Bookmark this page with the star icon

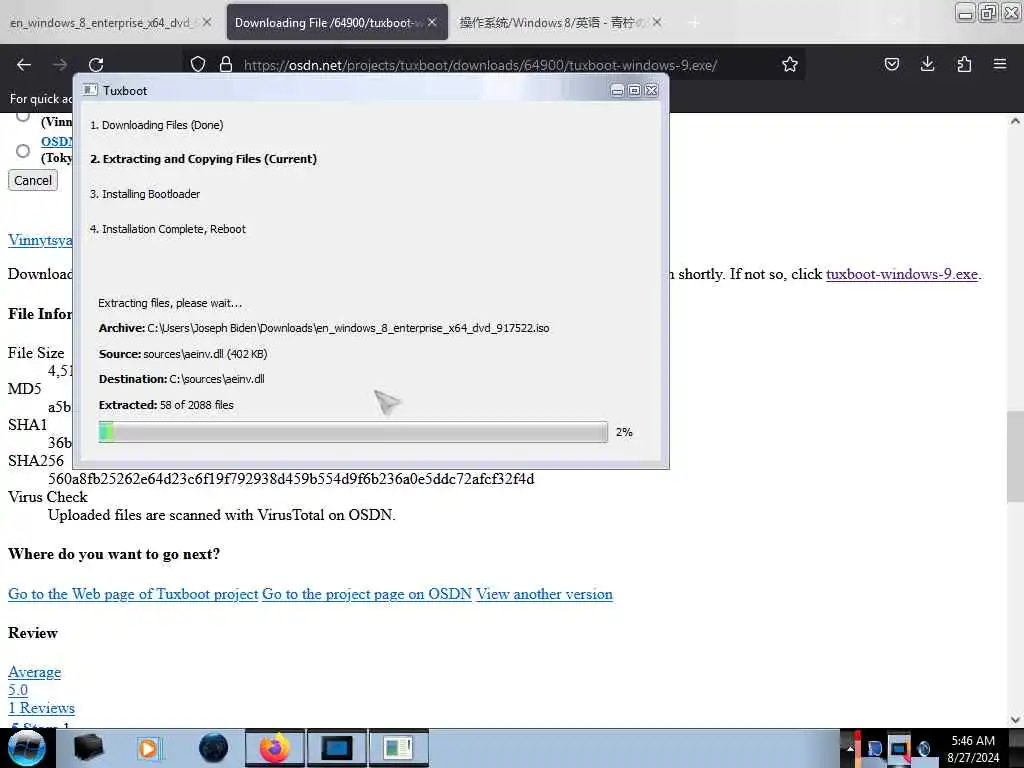(790, 64)
